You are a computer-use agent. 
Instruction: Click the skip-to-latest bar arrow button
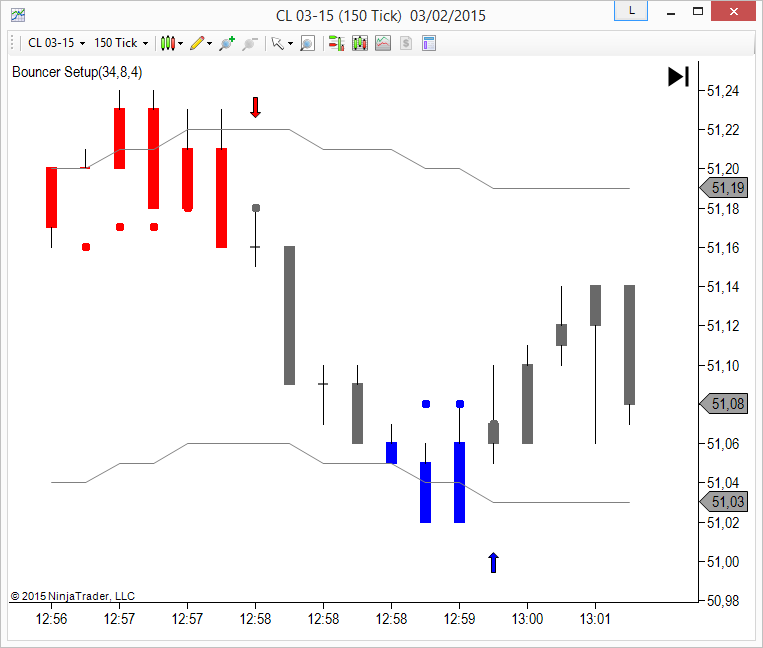(x=678, y=77)
